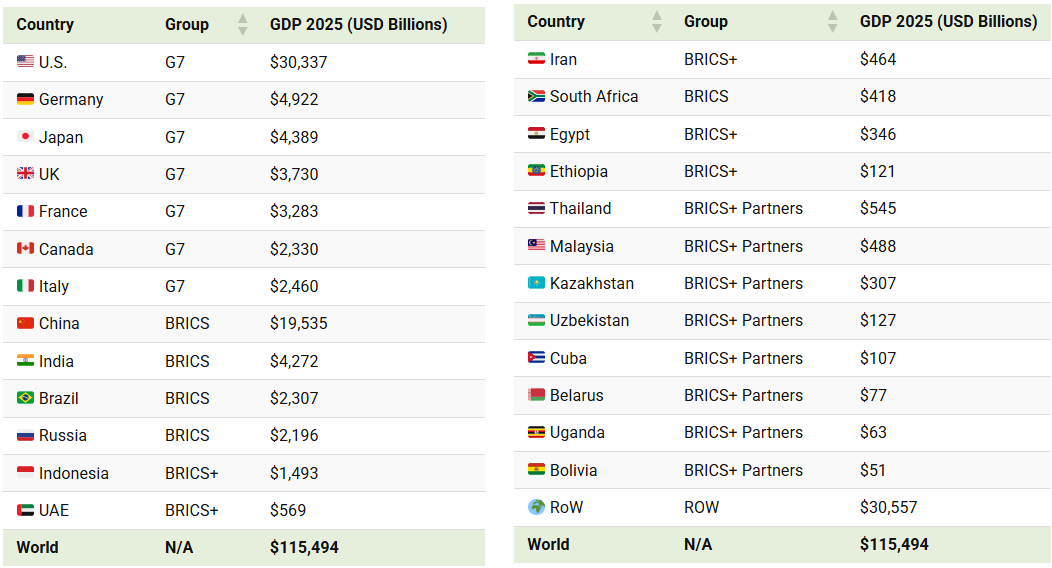Click the RoW globe icon

click(x=536, y=507)
